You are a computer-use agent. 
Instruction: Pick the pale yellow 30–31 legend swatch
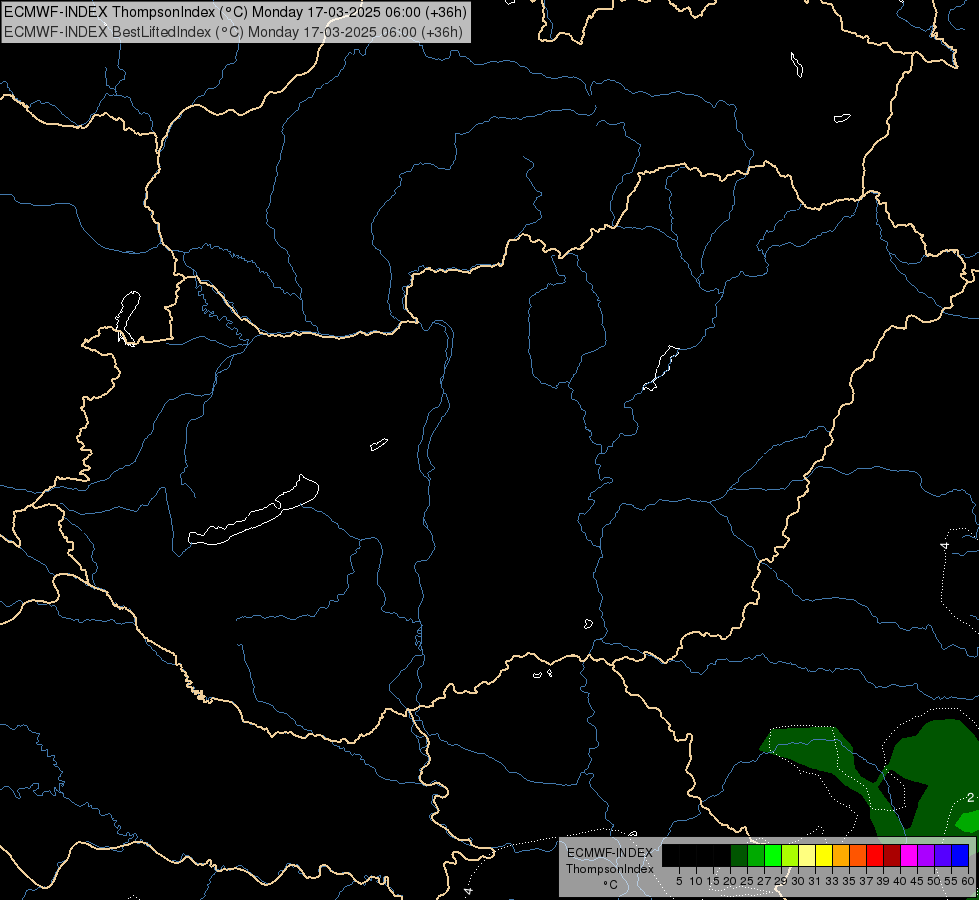point(807,855)
